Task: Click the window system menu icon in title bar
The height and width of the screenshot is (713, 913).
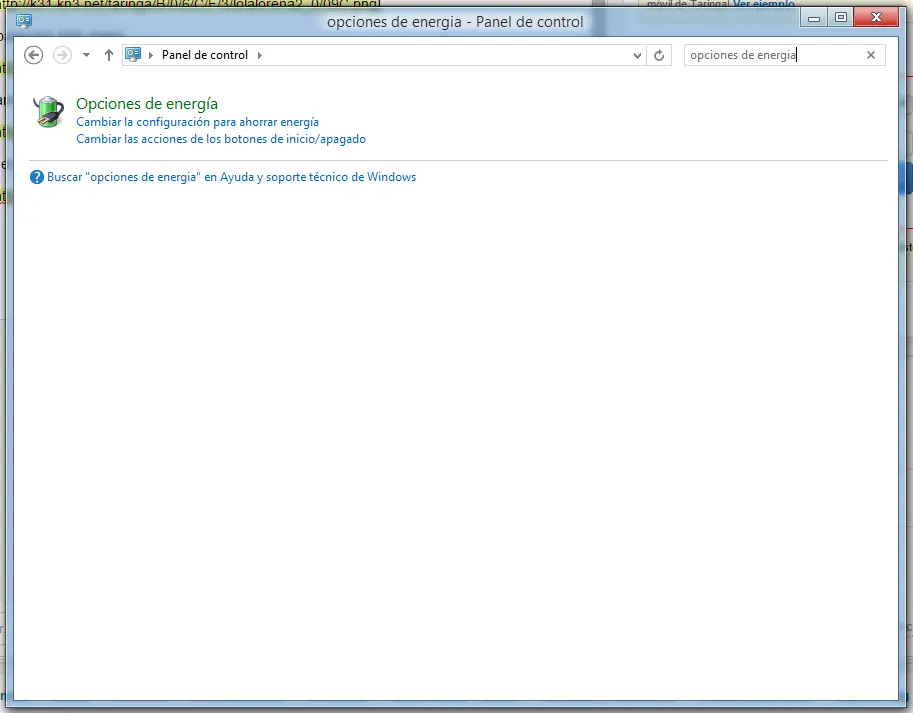Action: (x=24, y=22)
